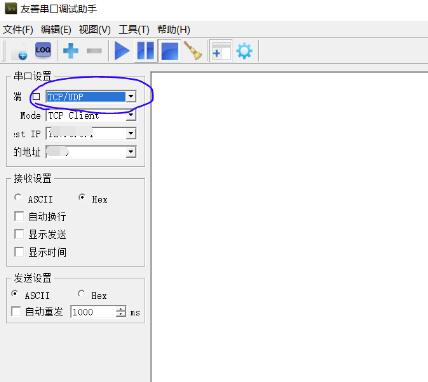Click the blue plus add icon
Screen dimensions: 428x382
pos(70,51)
